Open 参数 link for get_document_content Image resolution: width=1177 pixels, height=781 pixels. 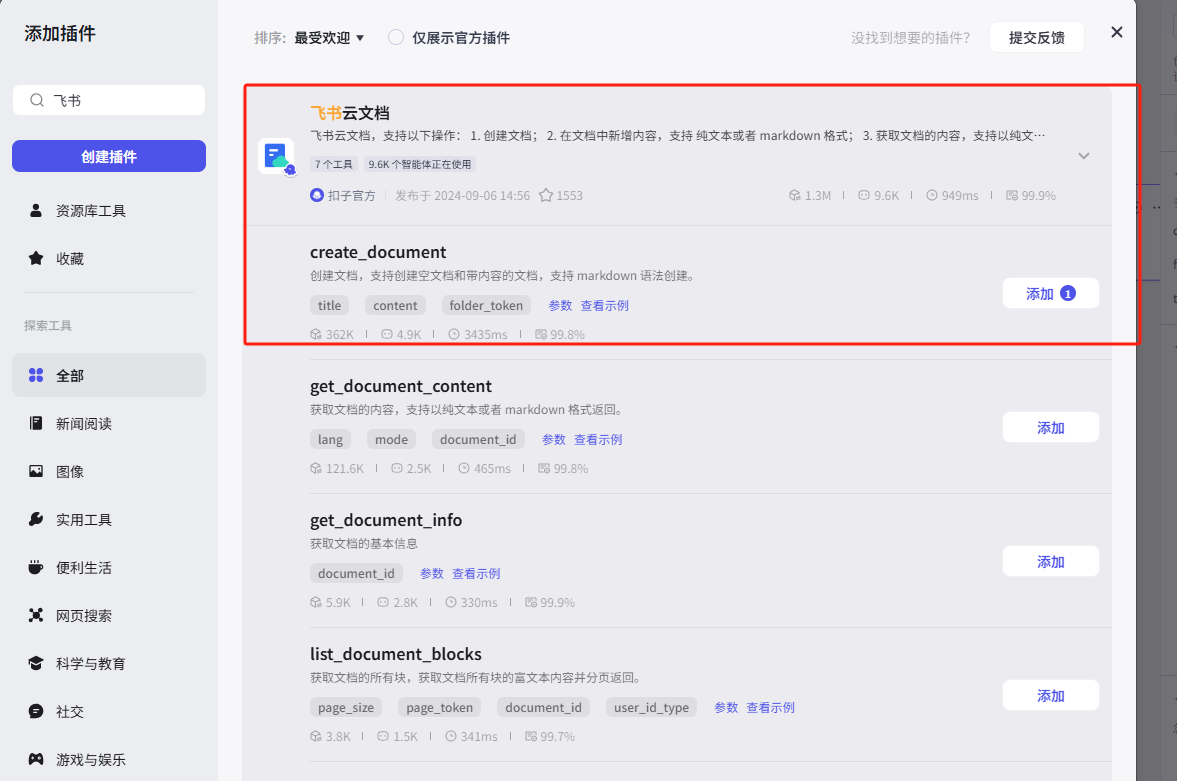point(554,439)
